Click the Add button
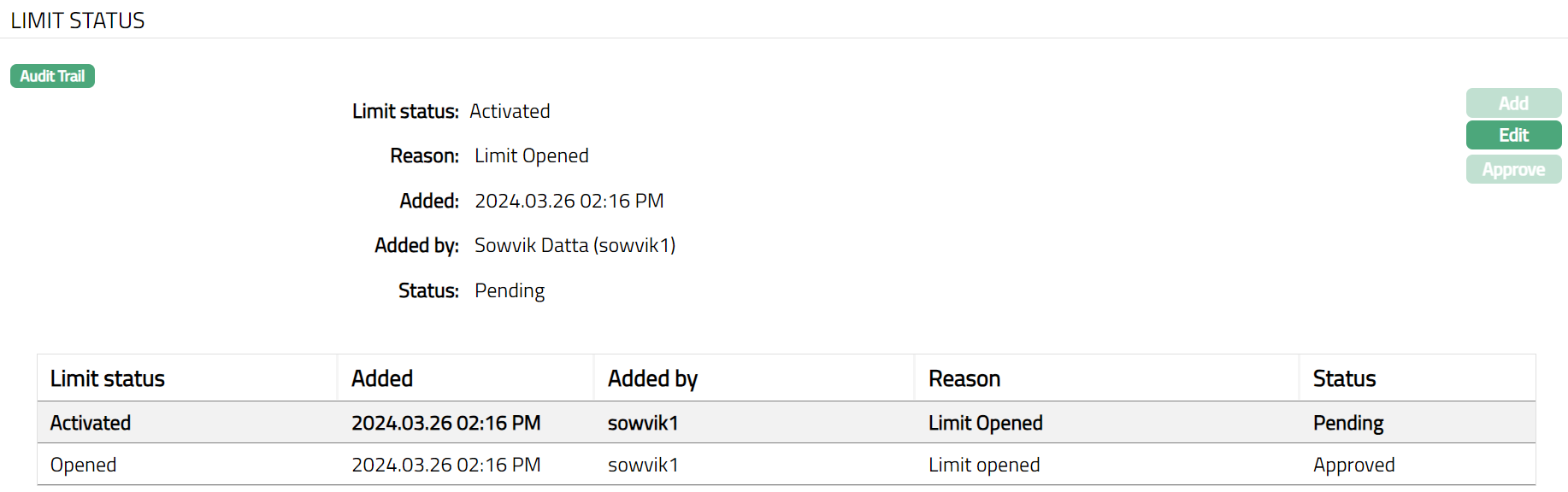 (1513, 103)
